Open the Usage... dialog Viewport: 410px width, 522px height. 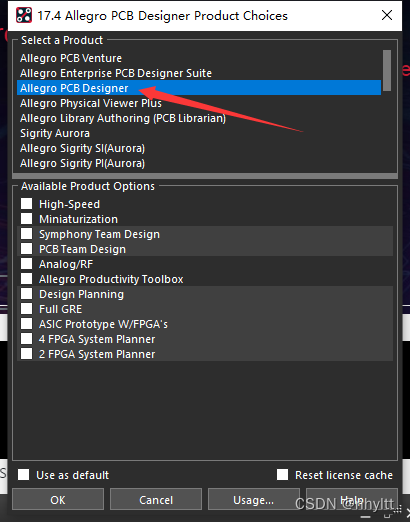coord(254,499)
